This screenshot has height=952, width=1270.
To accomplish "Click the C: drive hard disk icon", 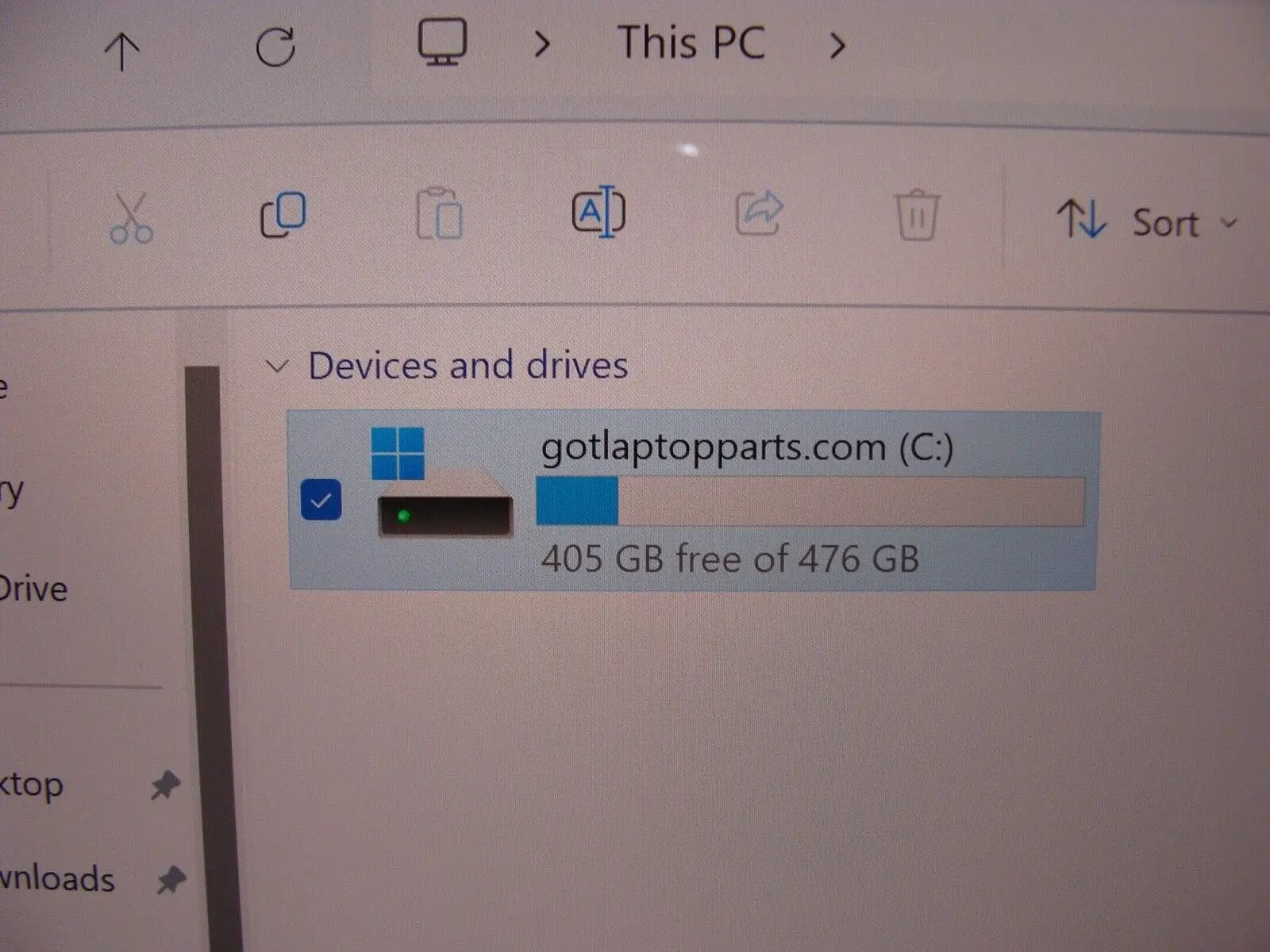I will (x=443, y=484).
